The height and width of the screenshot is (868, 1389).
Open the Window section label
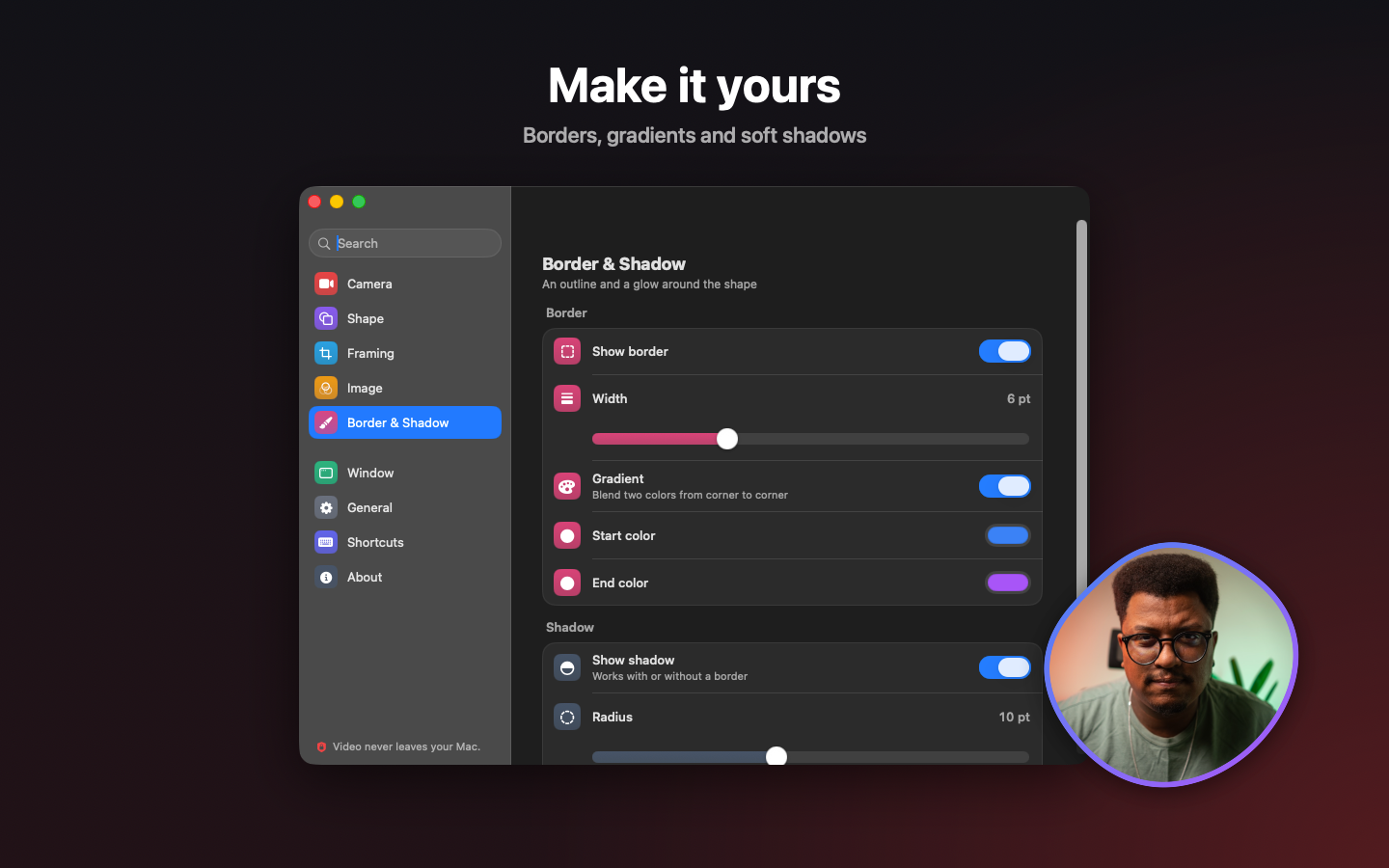pos(370,473)
